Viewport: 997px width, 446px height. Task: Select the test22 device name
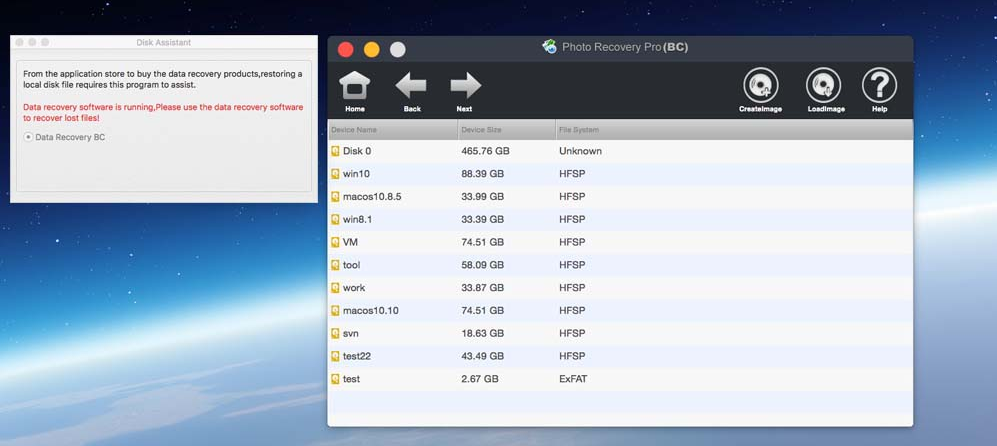(x=357, y=356)
